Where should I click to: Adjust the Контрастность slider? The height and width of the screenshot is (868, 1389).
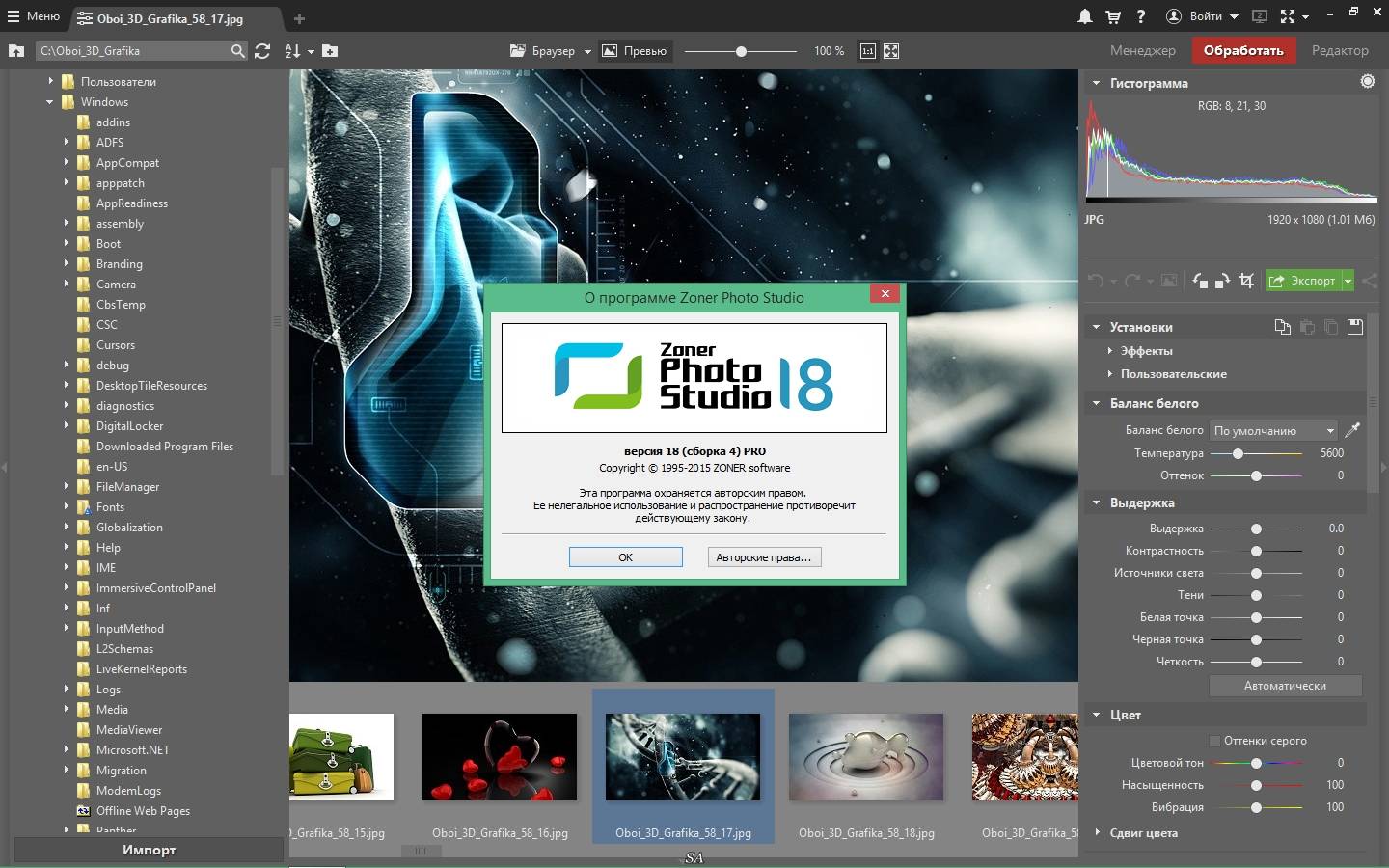1256,551
